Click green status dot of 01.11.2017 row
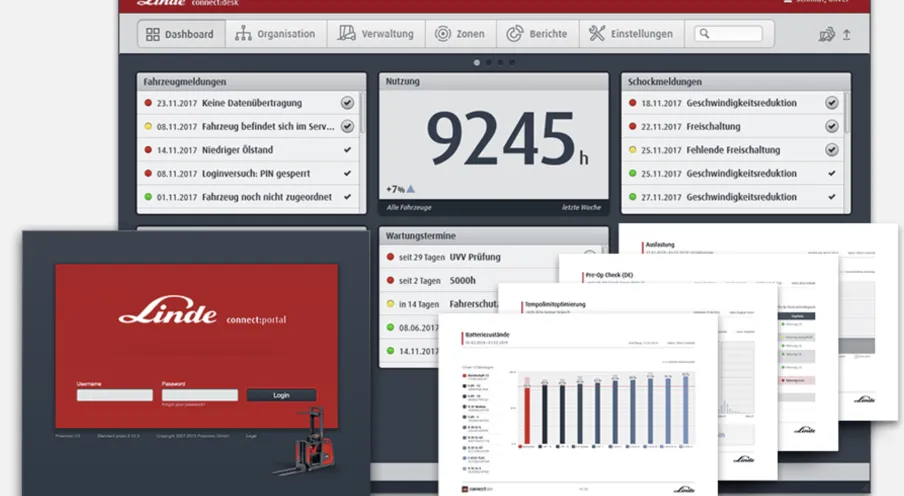 (x=148, y=197)
